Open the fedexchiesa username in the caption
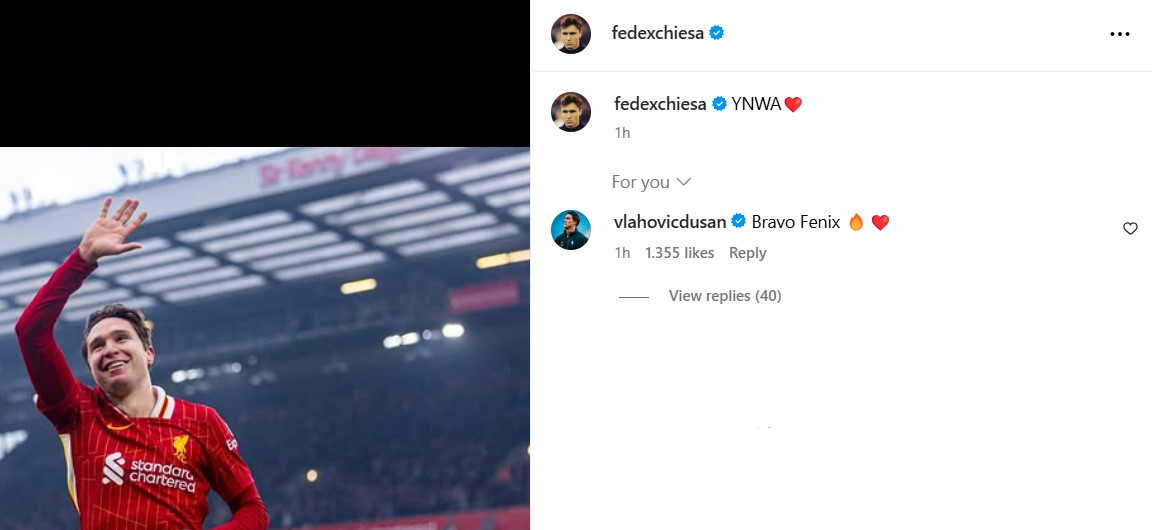 [x=659, y=104]
